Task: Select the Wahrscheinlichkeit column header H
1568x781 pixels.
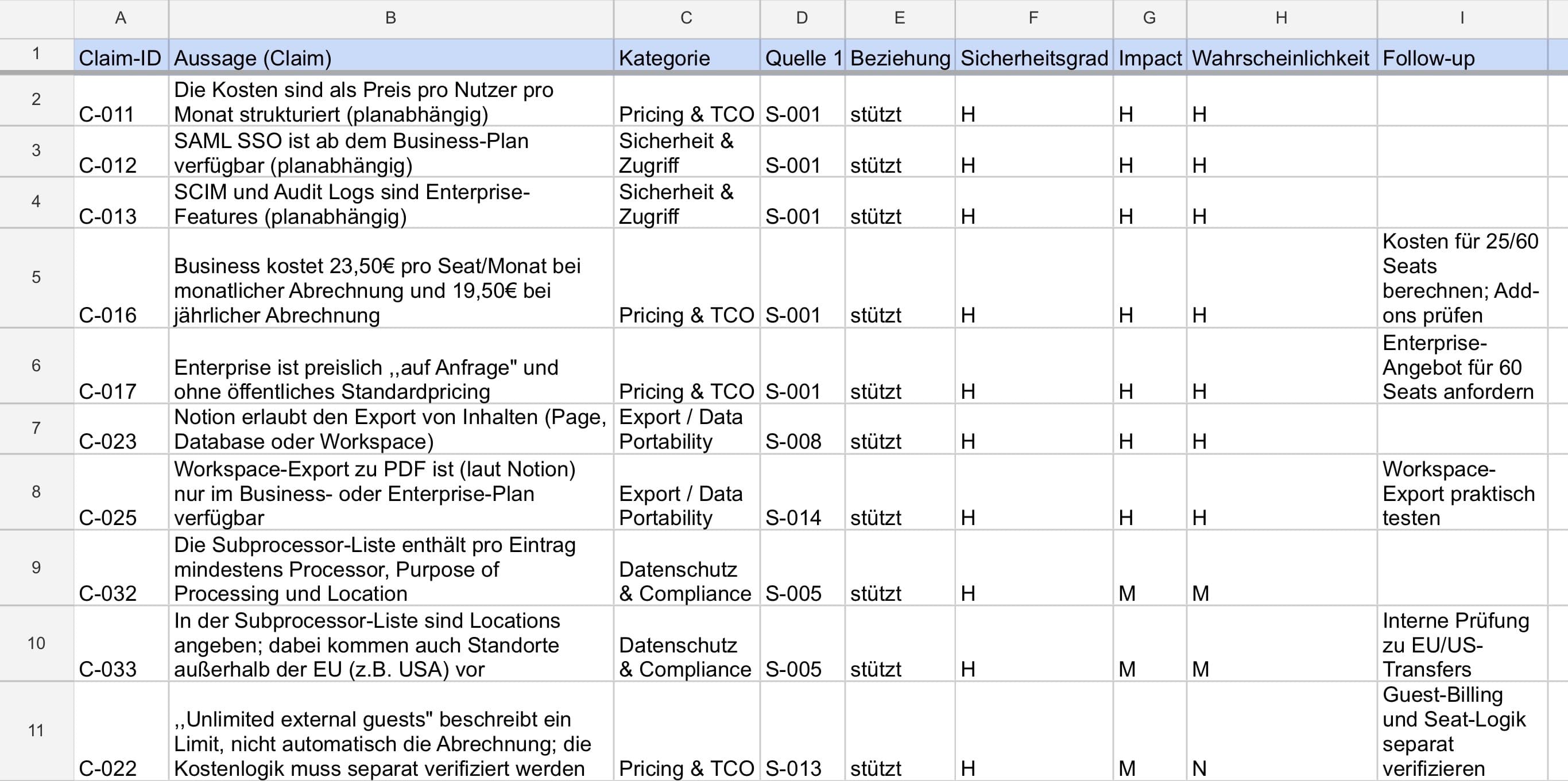Action: click(1281, 18)
